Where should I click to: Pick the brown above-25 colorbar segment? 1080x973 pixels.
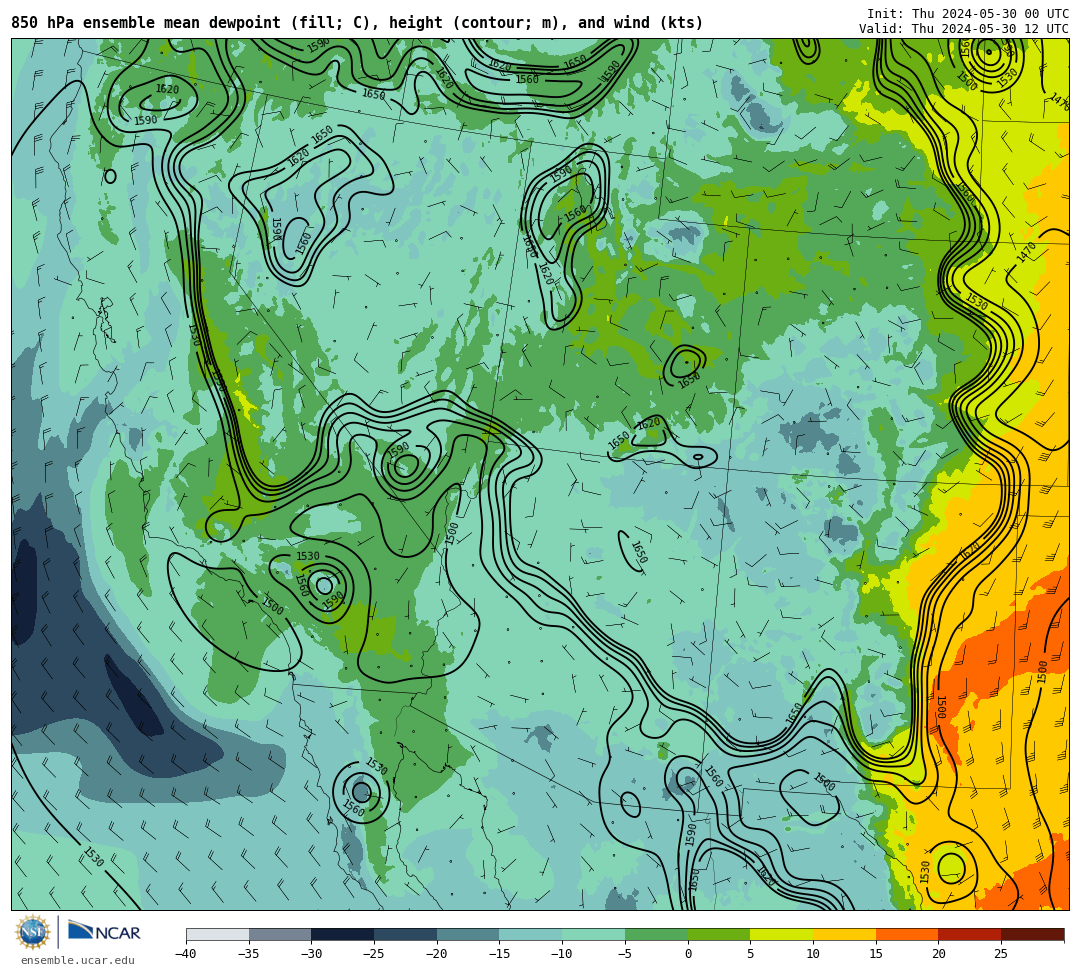click(1032, 934)
